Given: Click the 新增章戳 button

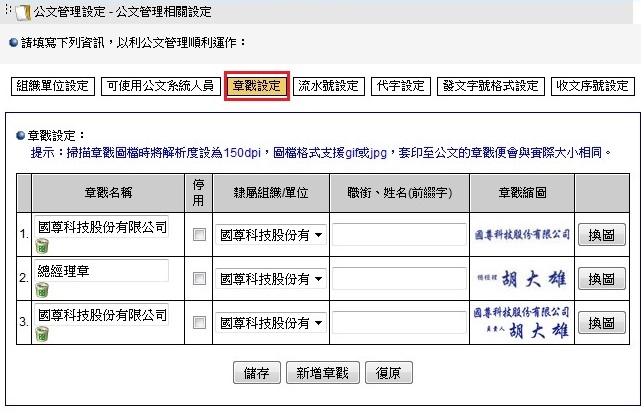Looking at the screenshot, I should tap(321, 373).
